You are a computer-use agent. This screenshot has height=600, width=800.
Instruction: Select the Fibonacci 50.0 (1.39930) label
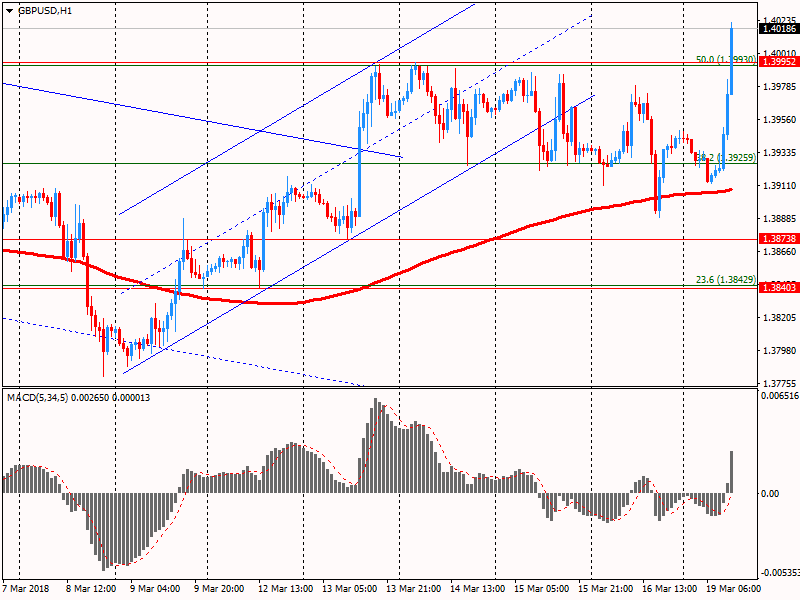[x=726, y=60]
